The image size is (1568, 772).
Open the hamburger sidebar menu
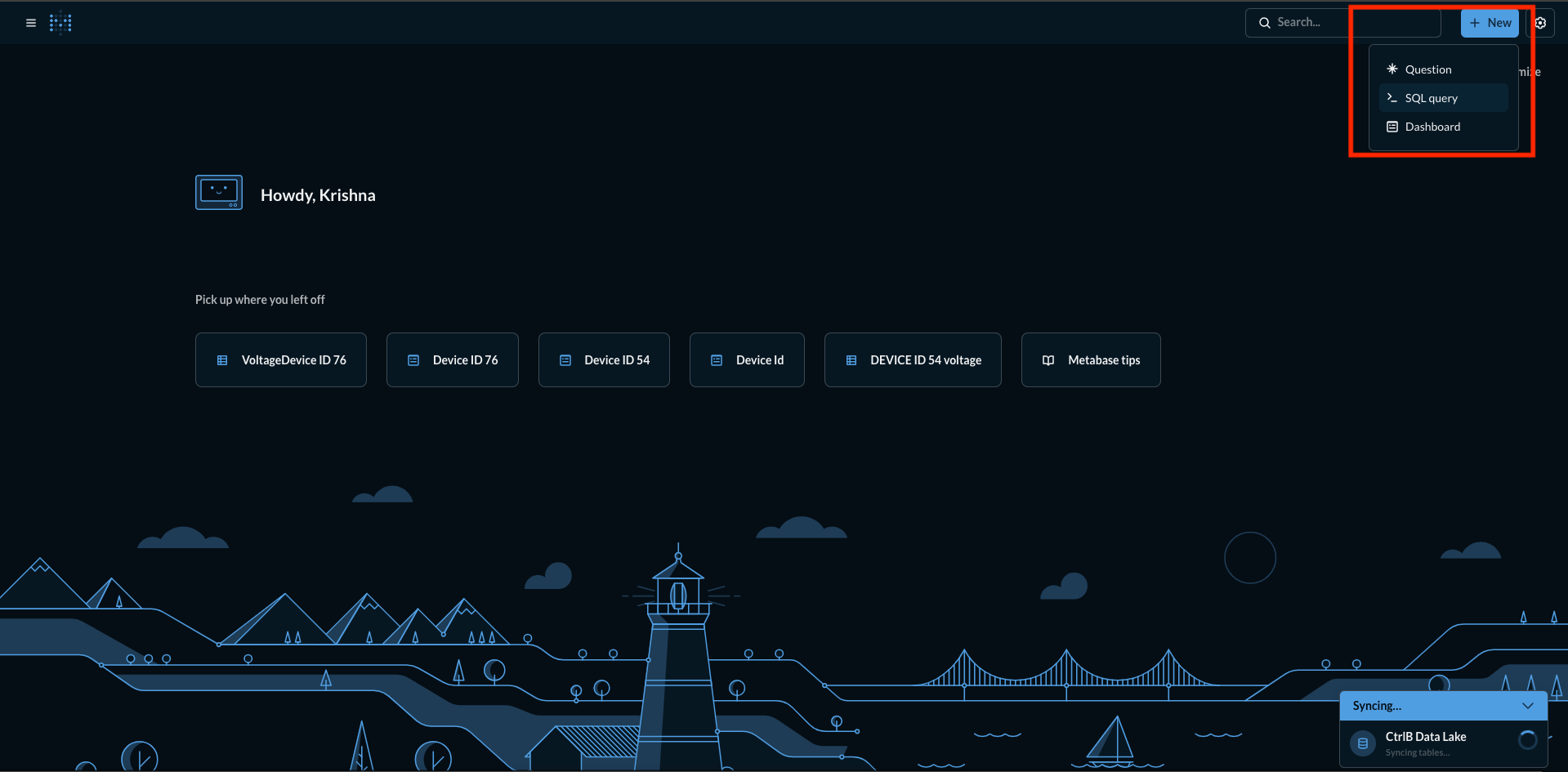[x=31, y=23]
